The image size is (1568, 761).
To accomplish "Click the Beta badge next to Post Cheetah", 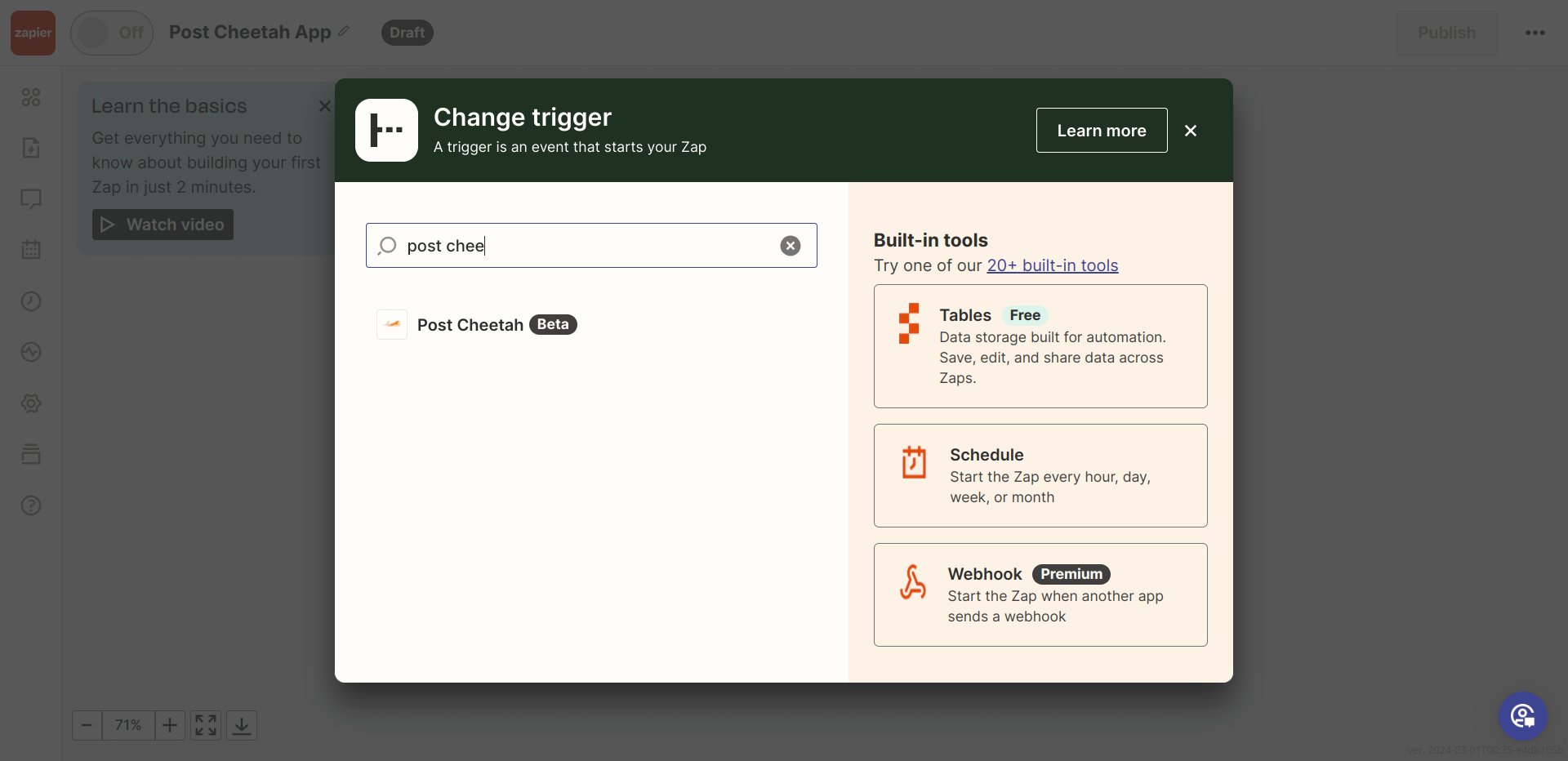I will [x=553, y=324].
